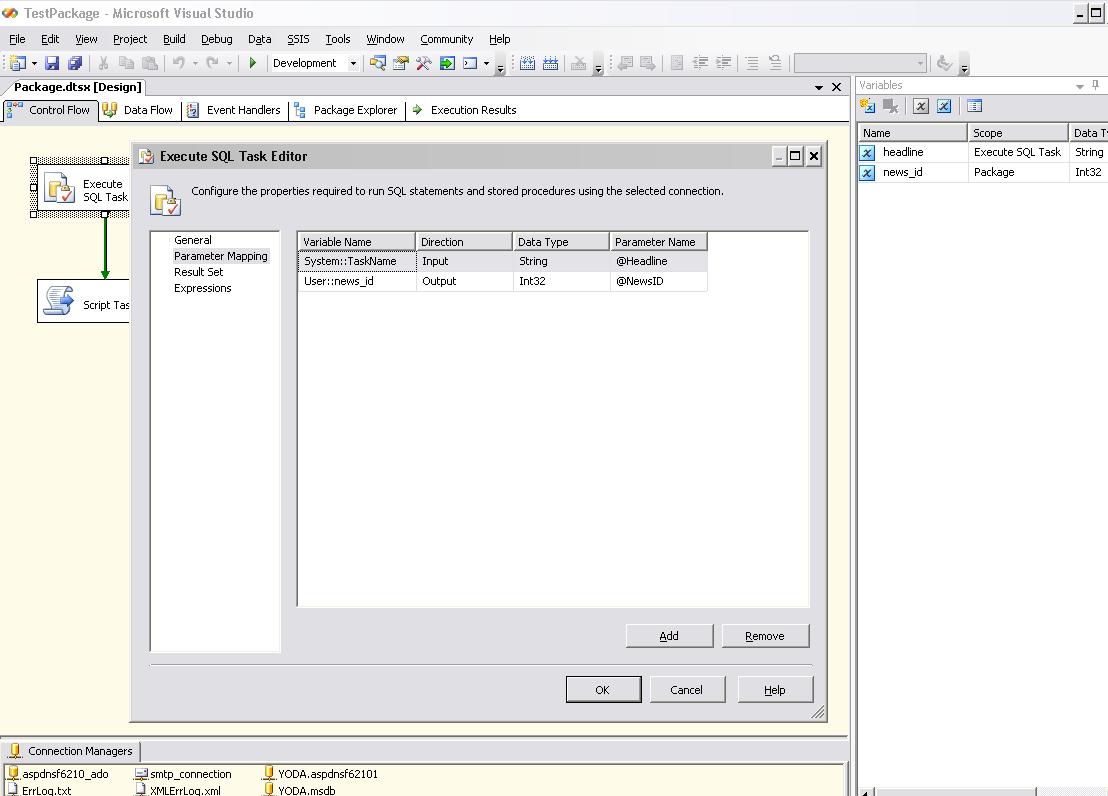Select Result Set in editor page list
Screen dimensions: 1108x796
(x=198, y=272)
